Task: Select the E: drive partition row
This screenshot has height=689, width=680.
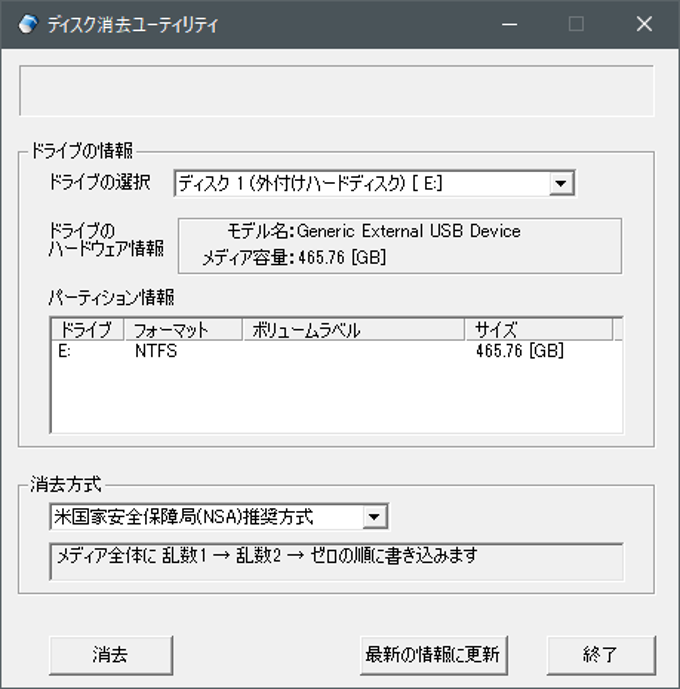Action: pos(336,351)
